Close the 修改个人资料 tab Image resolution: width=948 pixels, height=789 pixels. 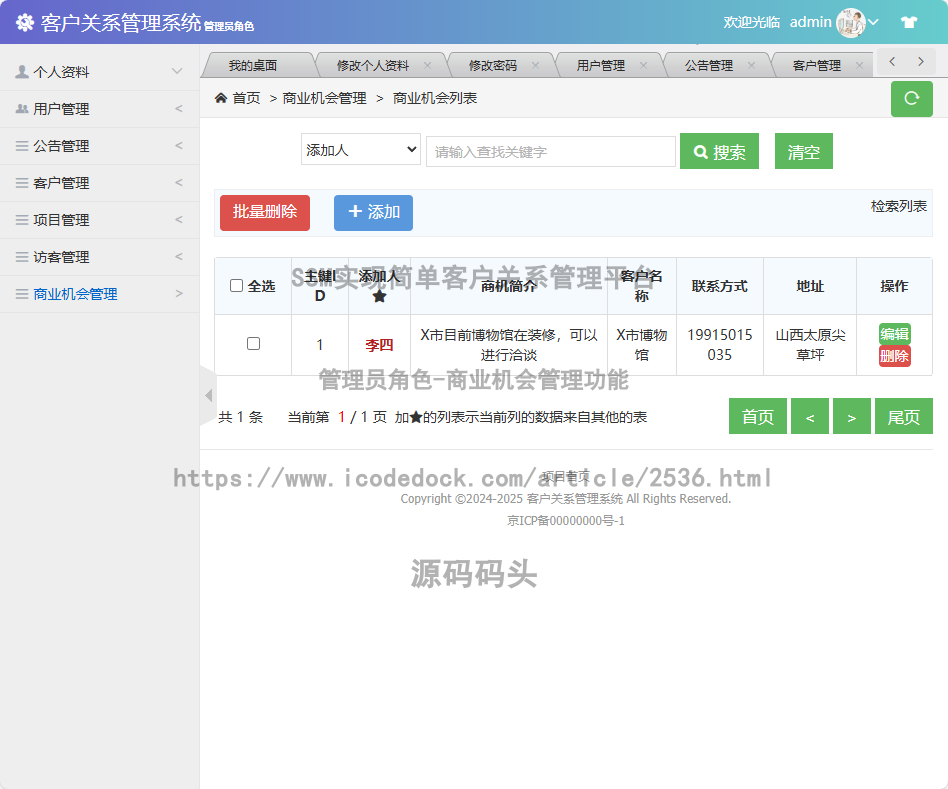point(427,65)
